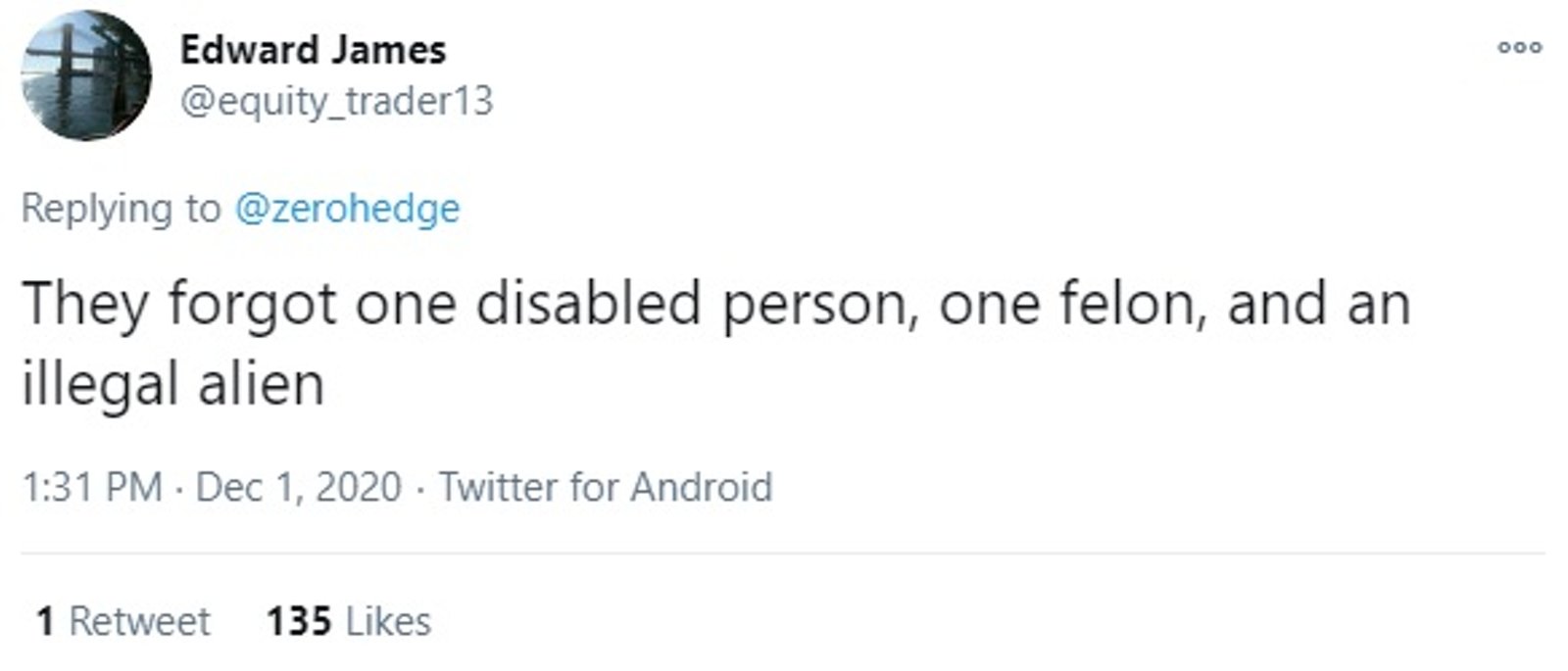The width and height of the screenshot is (1568, 671).
Task: Click the words "illegal alien" in tweet
Action: (x=172, y=383)
